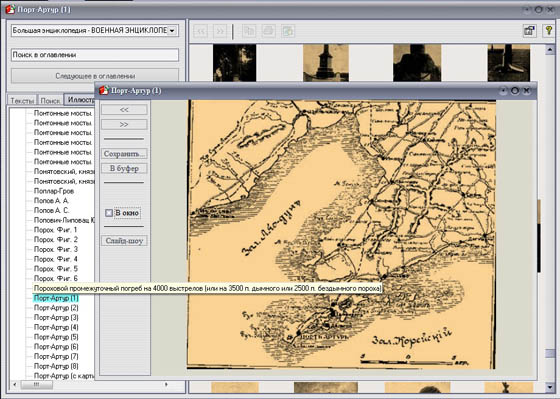This screenshot has width=560, height=399.
Task: Switch to the Поиск tab
Action: (50, 100)
